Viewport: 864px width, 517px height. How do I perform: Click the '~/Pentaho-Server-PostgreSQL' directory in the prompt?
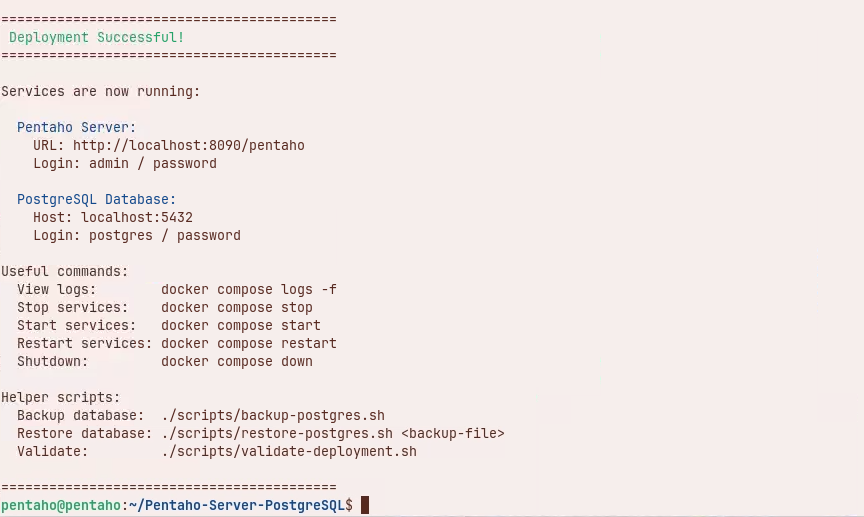click(x=236, y=506)
